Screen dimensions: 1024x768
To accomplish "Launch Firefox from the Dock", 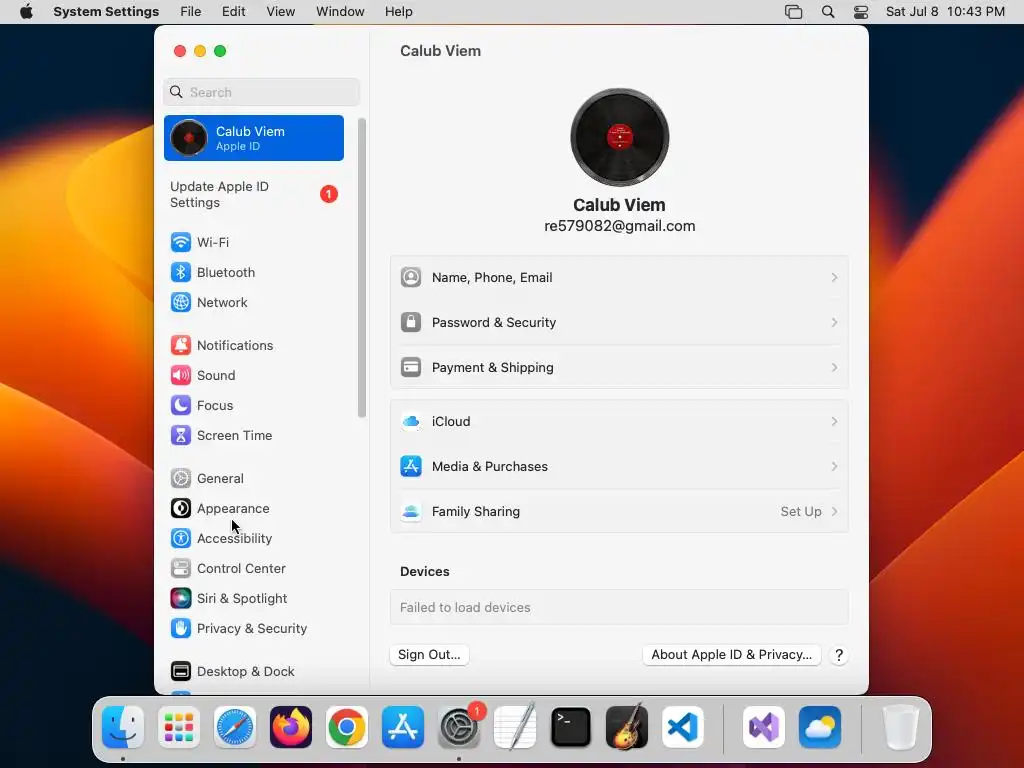I will pos(291,727).
